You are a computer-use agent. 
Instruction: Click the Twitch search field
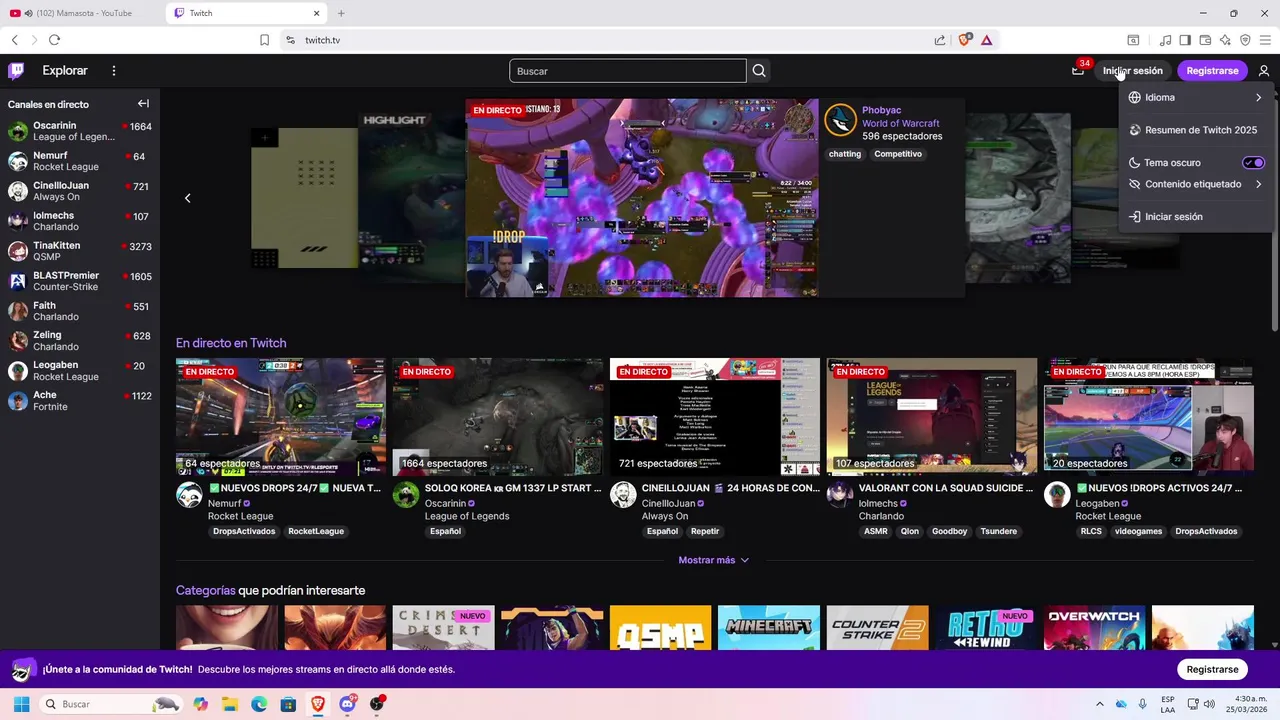point(628,71)
